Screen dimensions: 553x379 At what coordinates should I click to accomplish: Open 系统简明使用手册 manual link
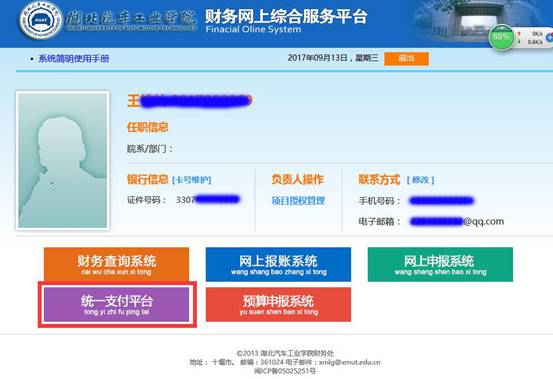coord(74,59)
